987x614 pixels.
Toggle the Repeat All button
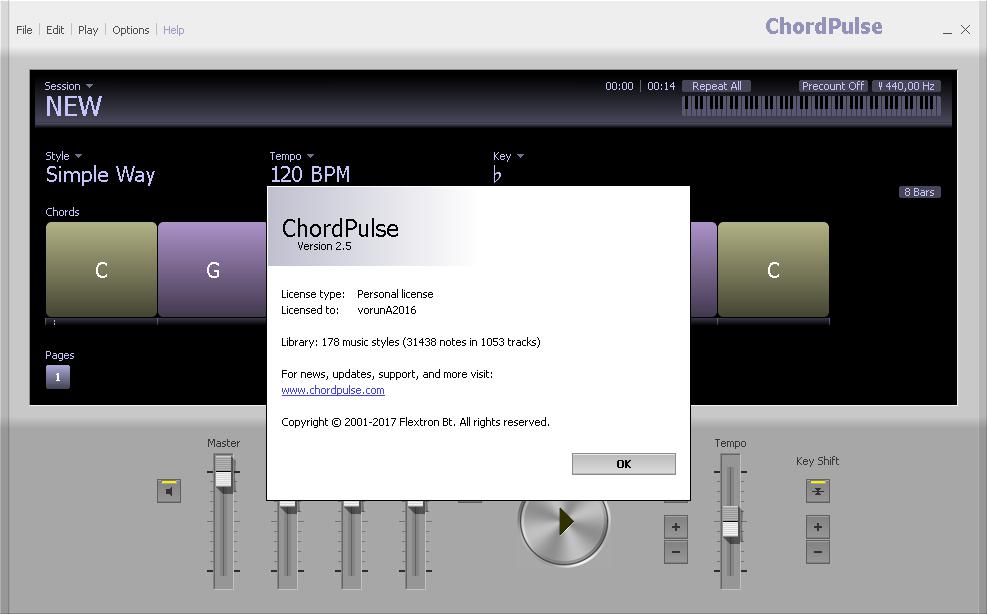tap(716, 86)
